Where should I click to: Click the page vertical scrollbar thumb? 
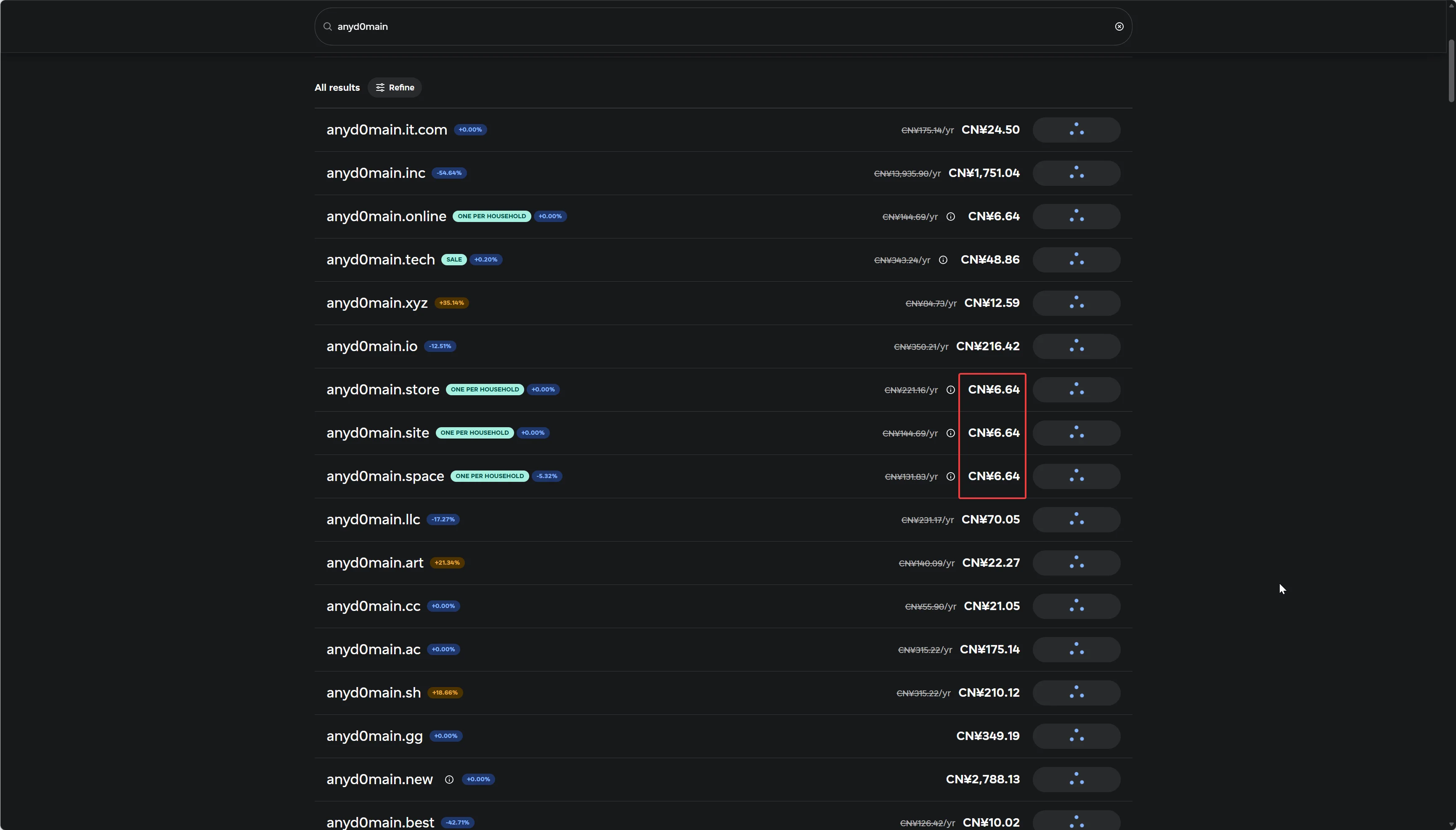pyautogui.click(x=1451, y=71)
